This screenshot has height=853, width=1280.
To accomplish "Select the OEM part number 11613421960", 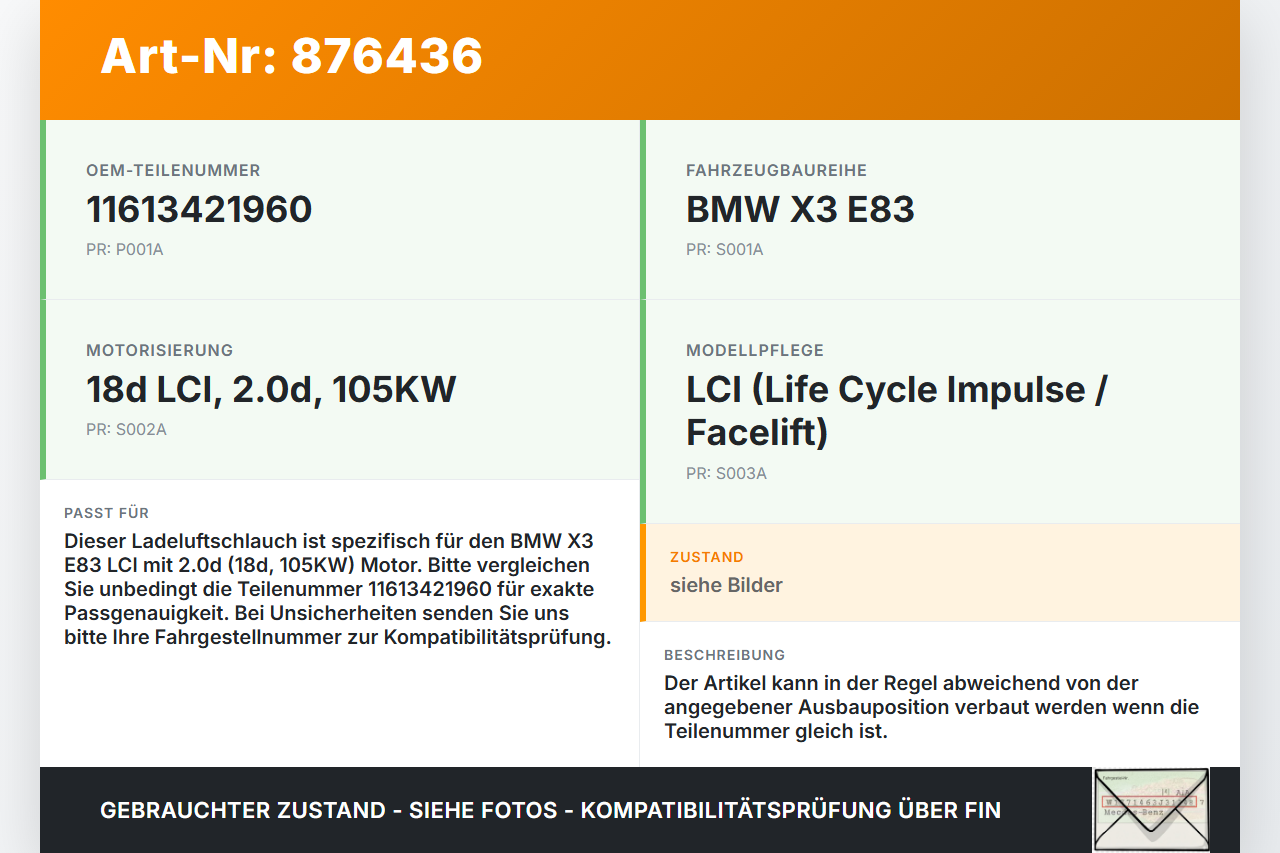I will [x=199, y=210].
